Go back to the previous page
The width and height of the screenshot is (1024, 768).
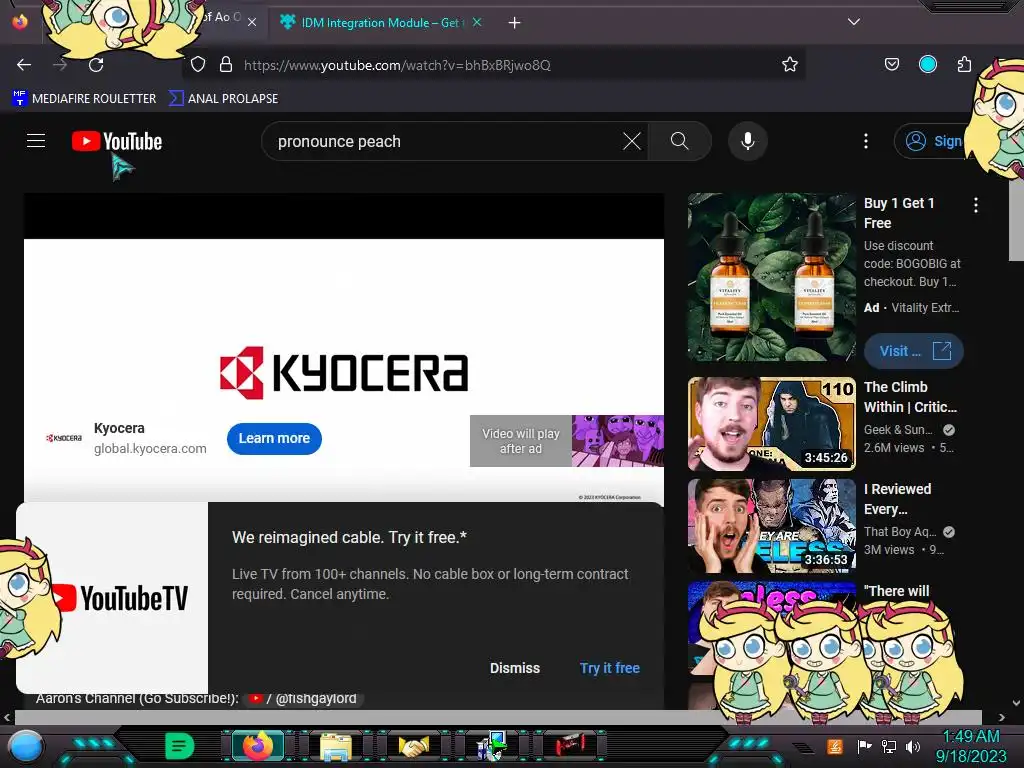pyautogui.click(x=24, y=65)
